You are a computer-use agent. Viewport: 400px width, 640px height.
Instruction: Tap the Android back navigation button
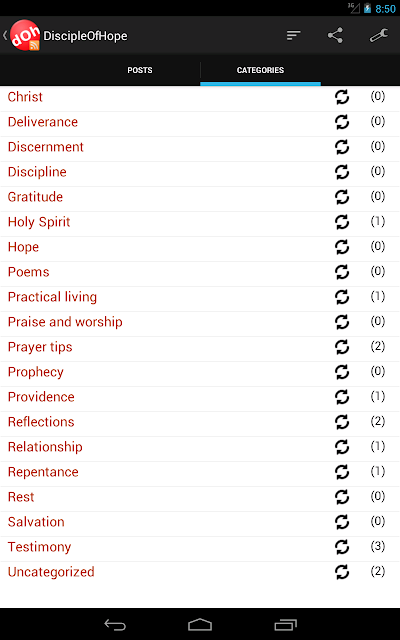coord(115,624)
